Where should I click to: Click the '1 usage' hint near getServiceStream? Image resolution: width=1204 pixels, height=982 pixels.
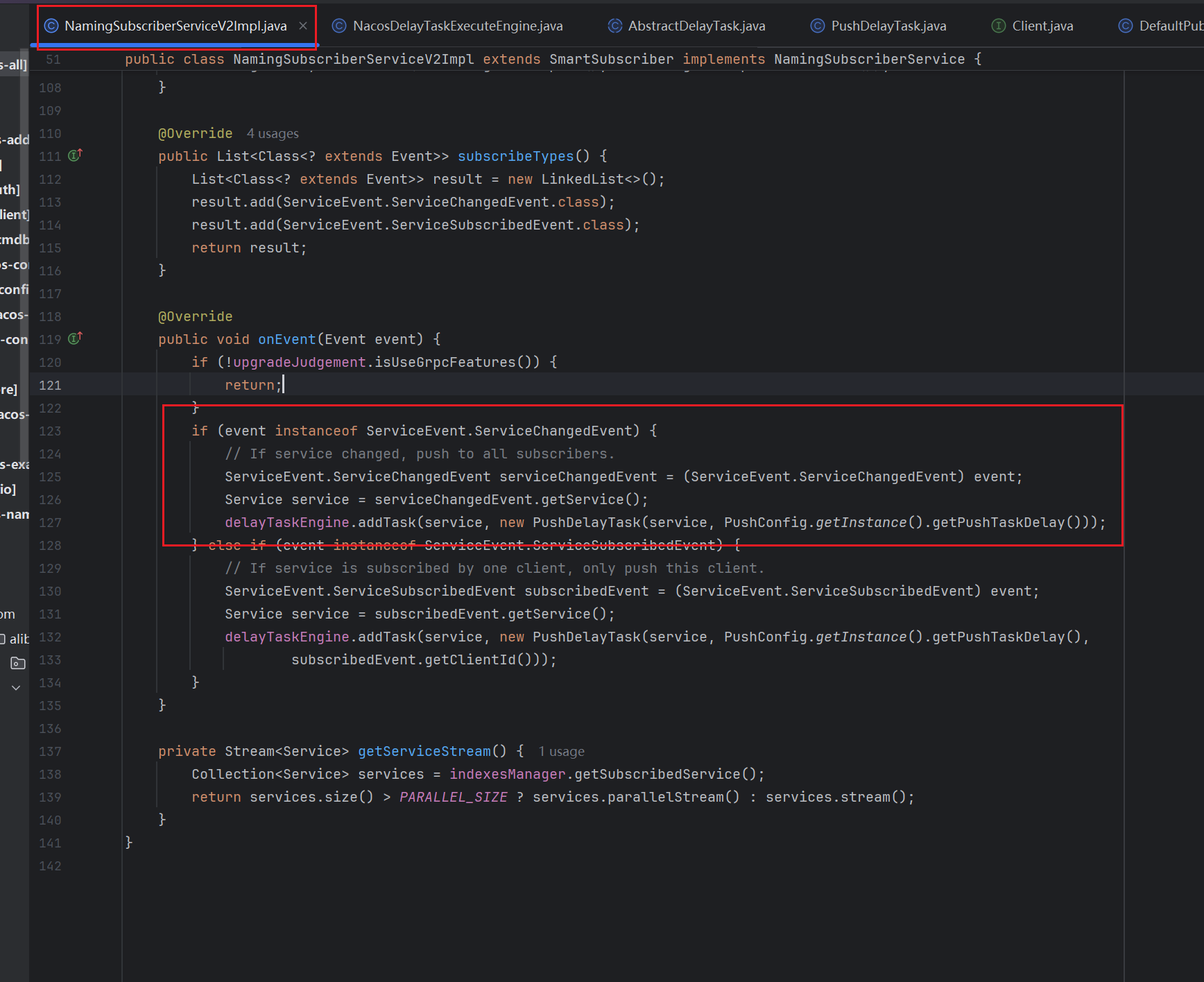pyautogui.click(x=561, y=751)
